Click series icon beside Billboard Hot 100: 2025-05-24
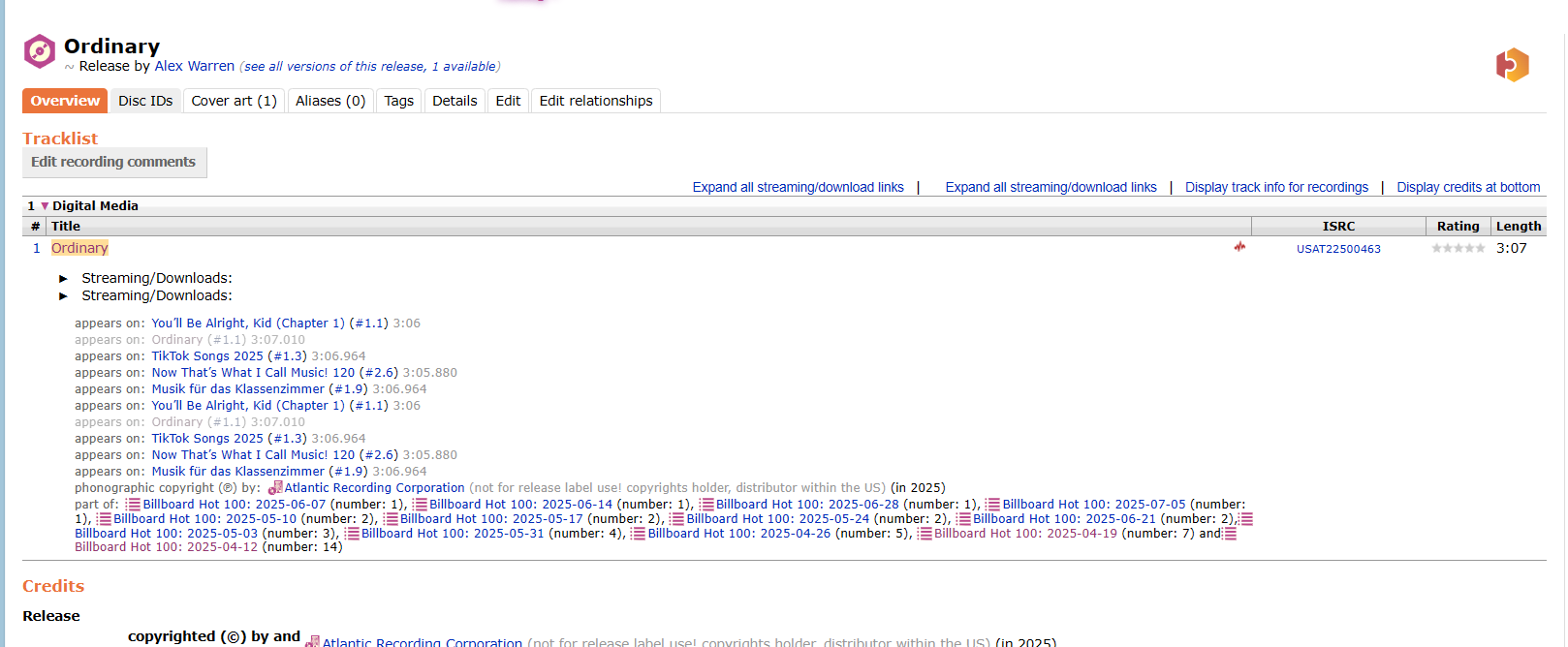 [676, 519]
